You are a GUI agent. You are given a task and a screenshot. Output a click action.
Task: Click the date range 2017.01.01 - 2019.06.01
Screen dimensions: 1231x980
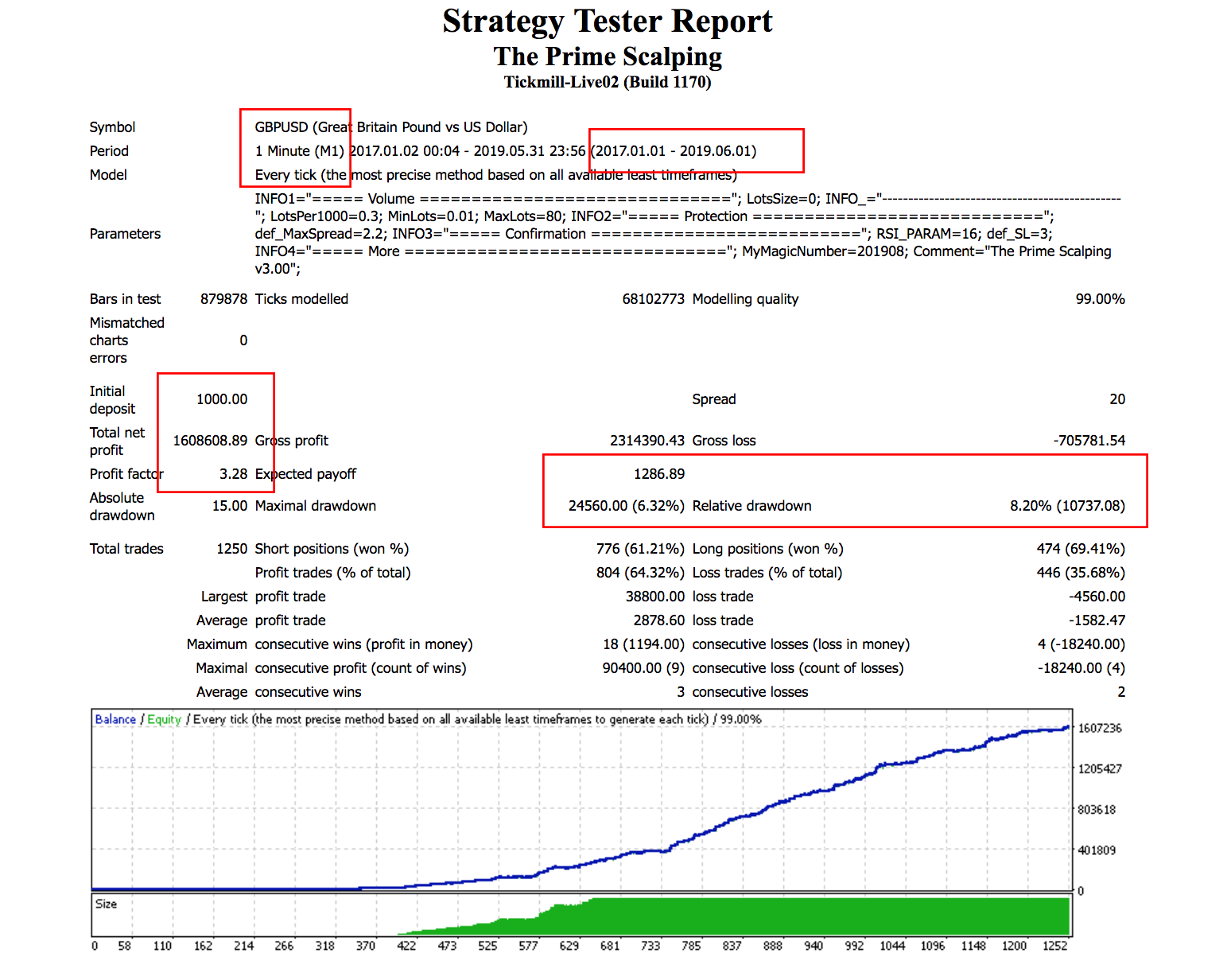676,151
